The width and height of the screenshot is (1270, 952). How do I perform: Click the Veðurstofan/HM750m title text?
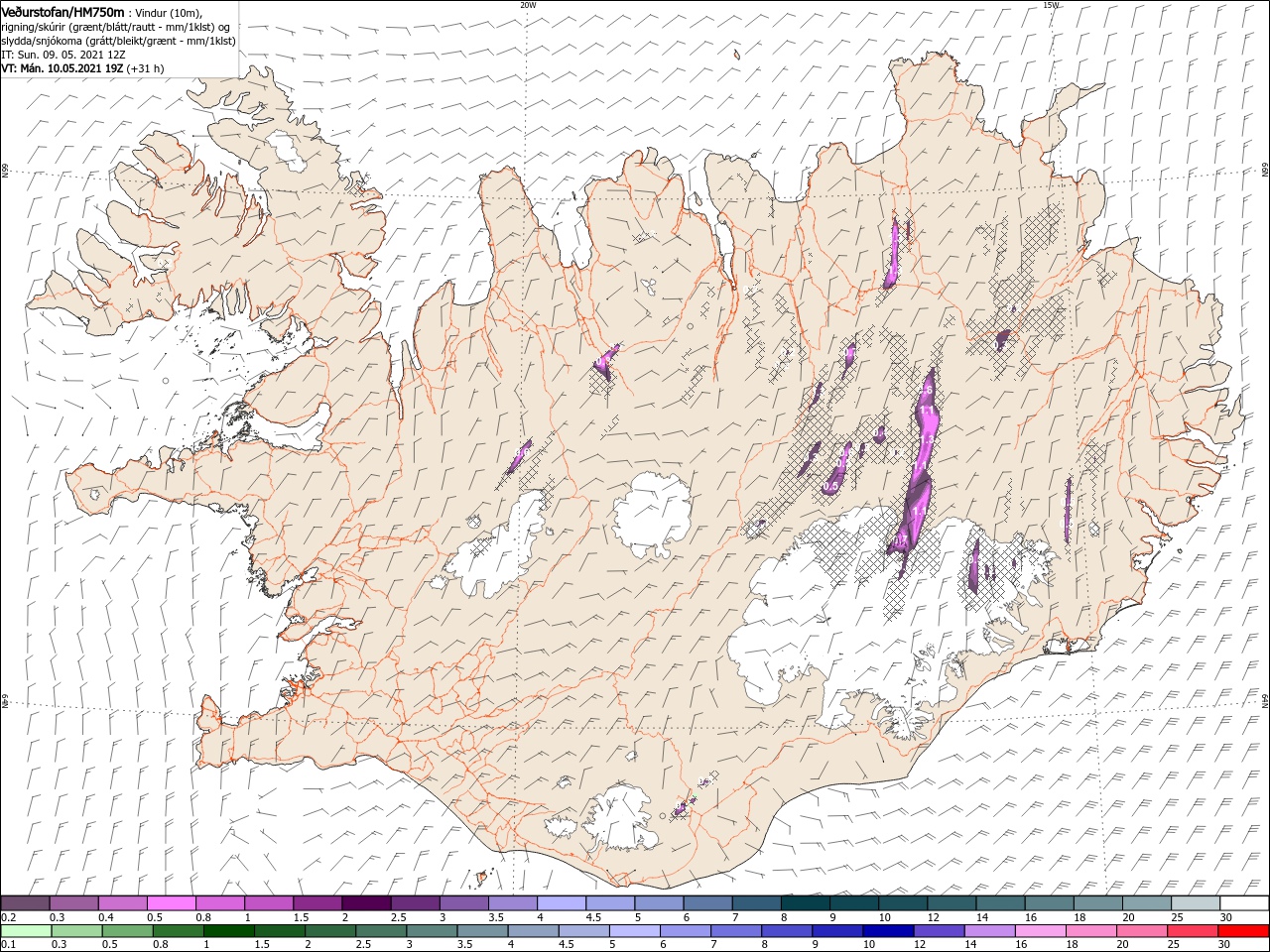pyautogui.click(x=63, y=11)
